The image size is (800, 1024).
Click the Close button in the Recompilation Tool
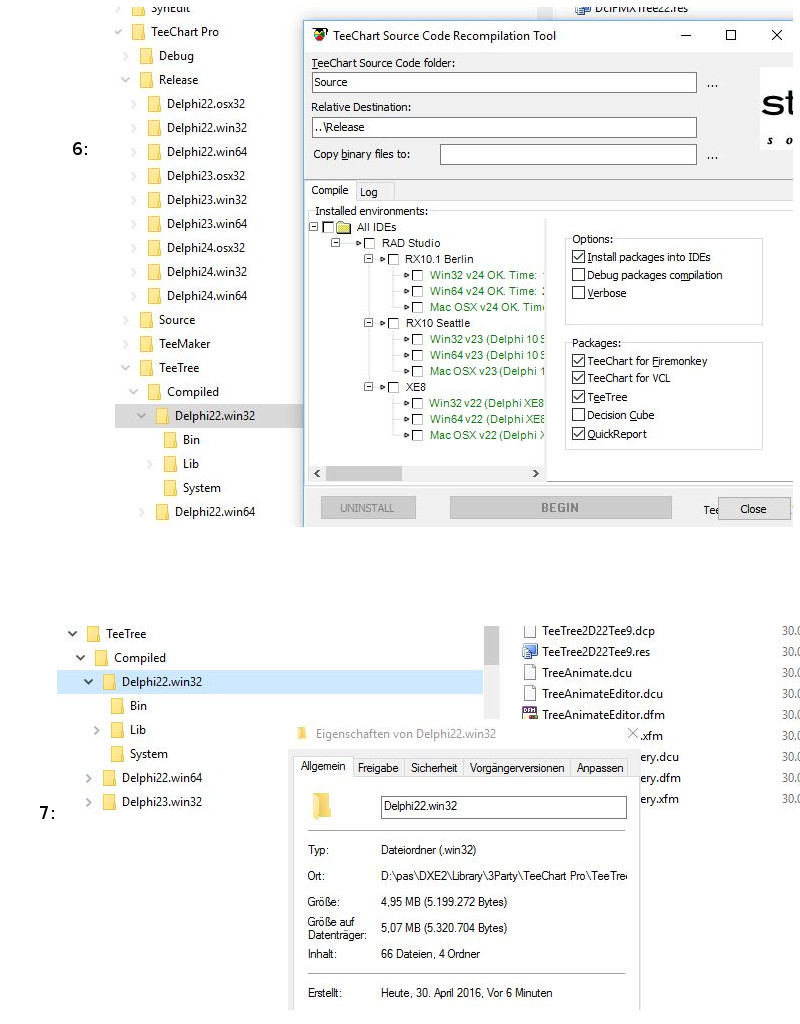pos(754,509)
